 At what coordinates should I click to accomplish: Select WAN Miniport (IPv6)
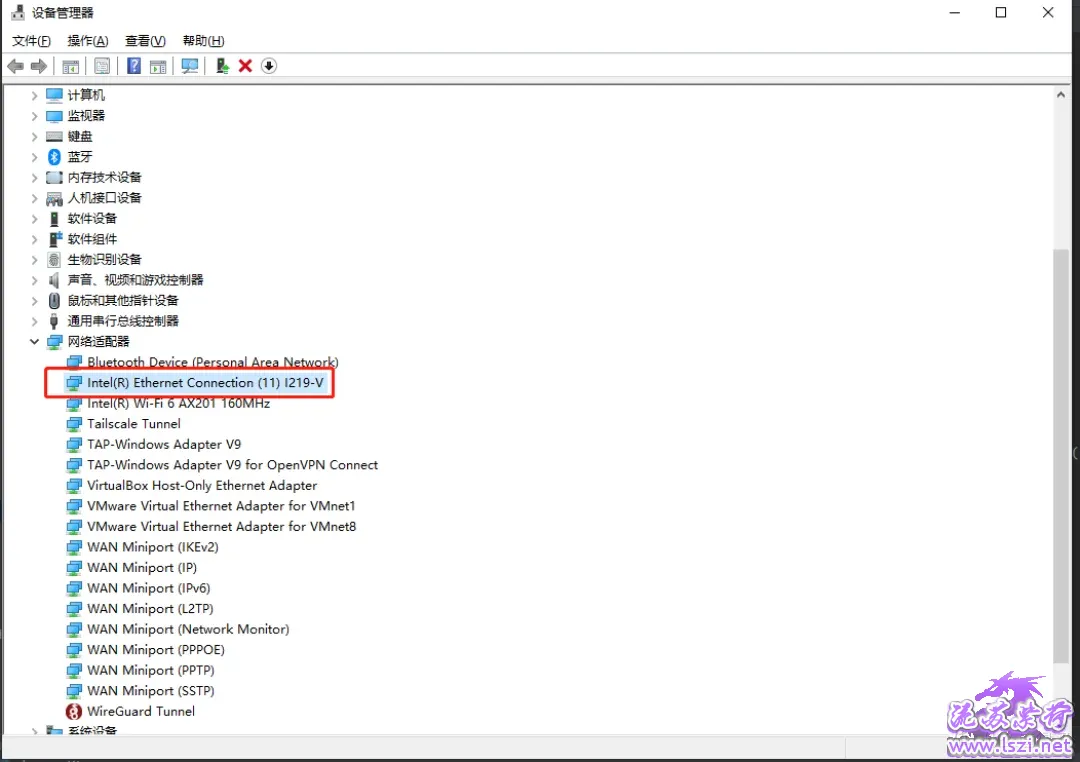(149, 588)
